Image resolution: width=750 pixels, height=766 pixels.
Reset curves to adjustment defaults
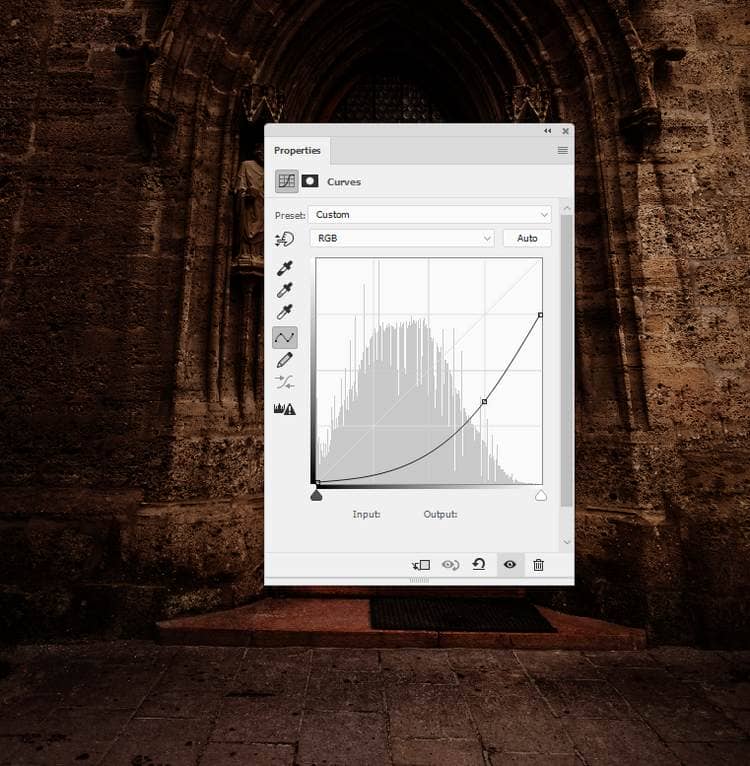pos(479,565)
